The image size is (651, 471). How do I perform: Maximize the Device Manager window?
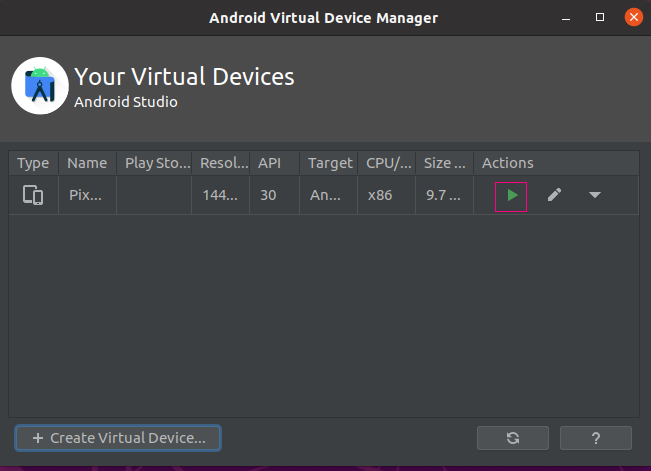pyautogui.click(x=600, y=17)
